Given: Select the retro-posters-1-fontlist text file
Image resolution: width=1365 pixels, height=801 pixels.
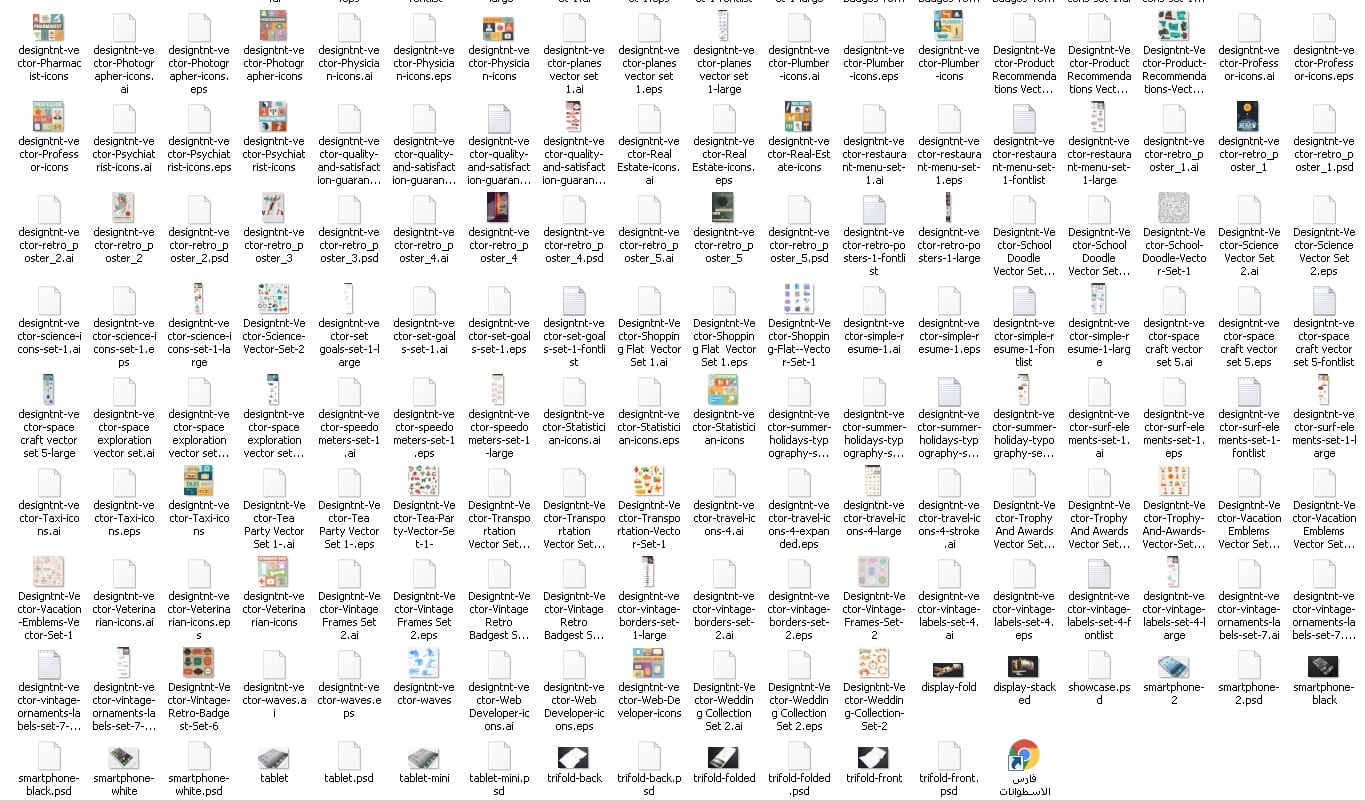Looking at the screenshot, I should click(874, 209).
